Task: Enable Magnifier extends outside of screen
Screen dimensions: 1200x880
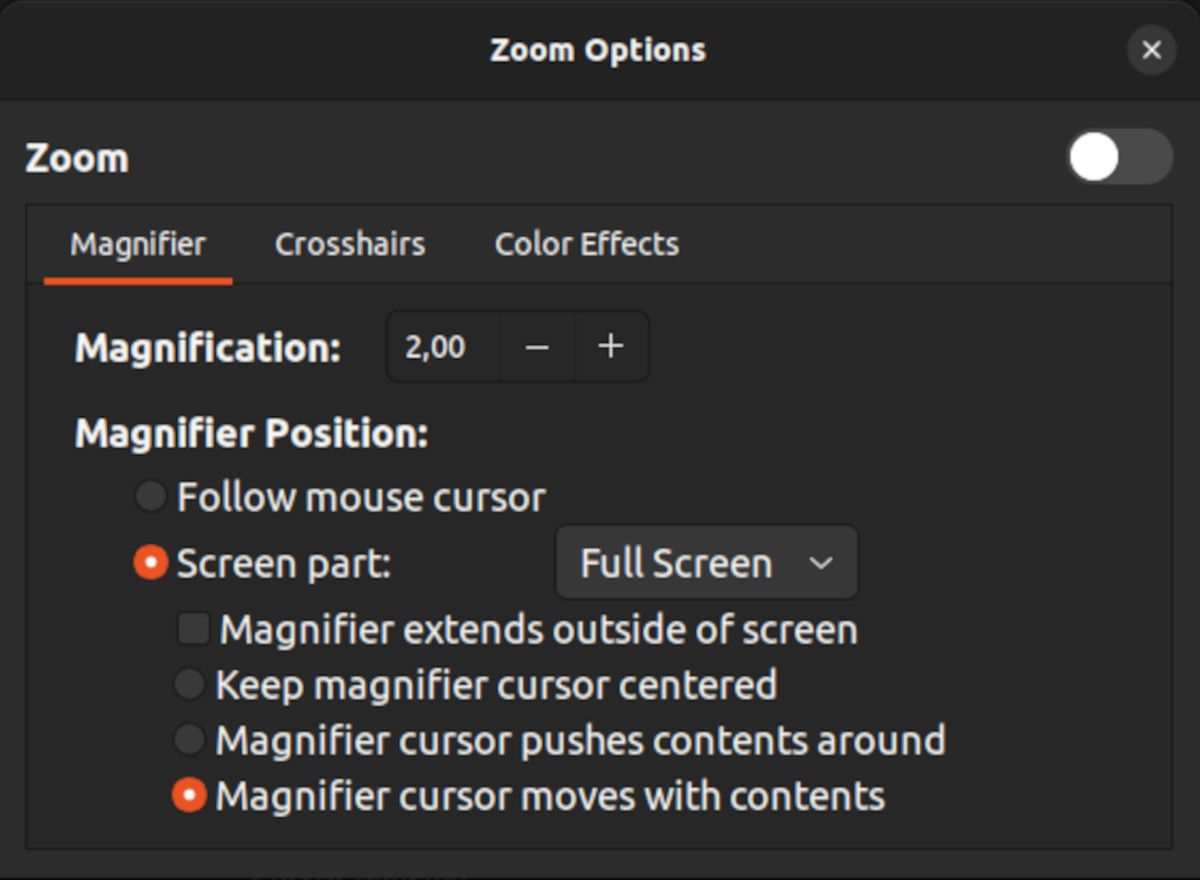Action: (x=194, y=630)
